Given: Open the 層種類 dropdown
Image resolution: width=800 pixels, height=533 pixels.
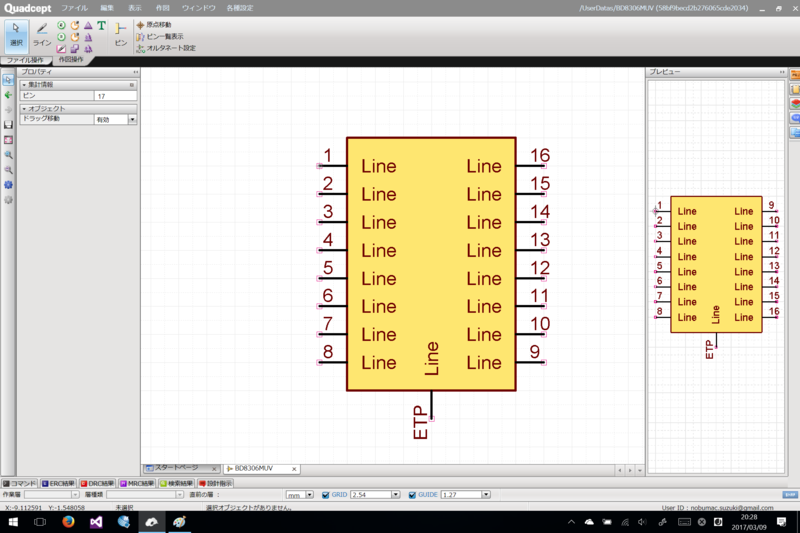Looking at the screenshot, I should click(x=180, y=495).
